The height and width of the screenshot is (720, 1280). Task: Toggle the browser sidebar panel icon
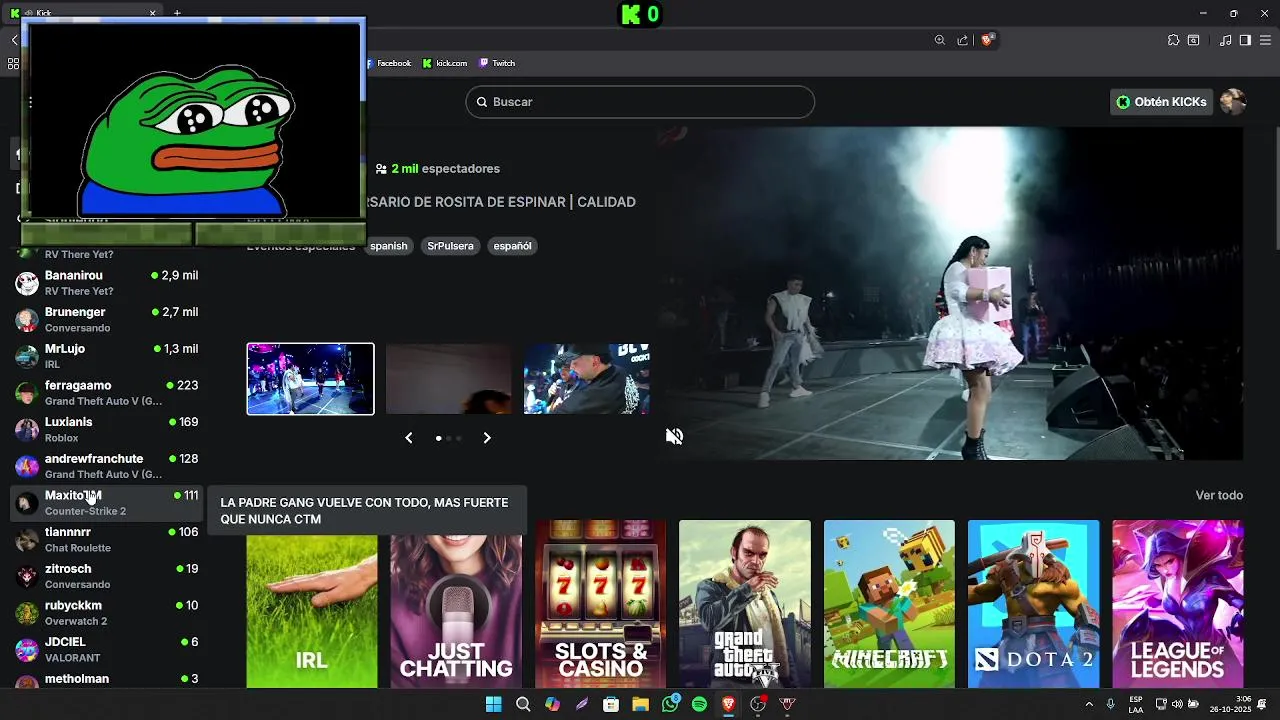(1245, 40)
